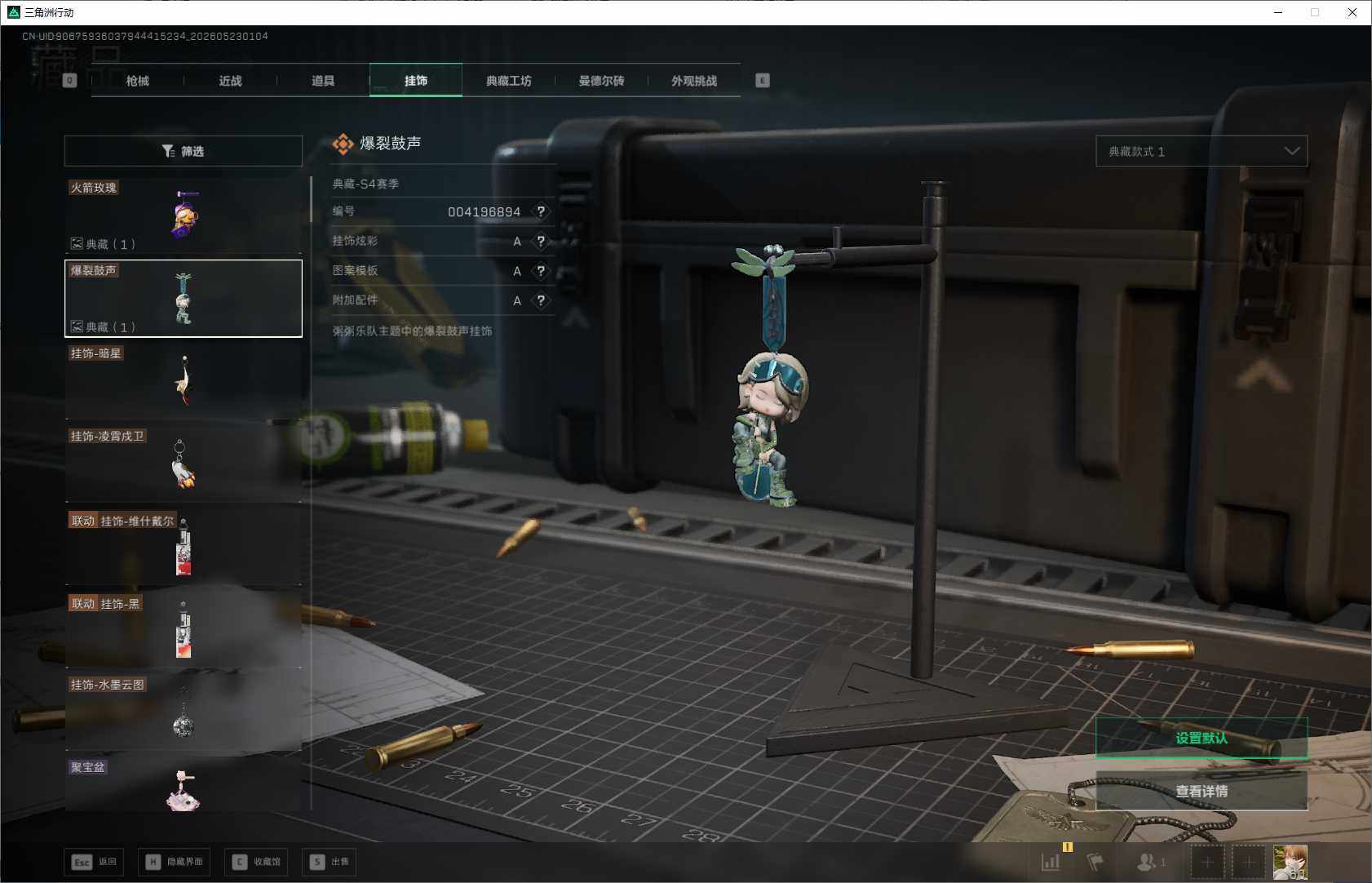Select the 联动 挂饰-黑 charm item
The height and width of the screenshot is (883, 1372).
(x=184, y=629)
